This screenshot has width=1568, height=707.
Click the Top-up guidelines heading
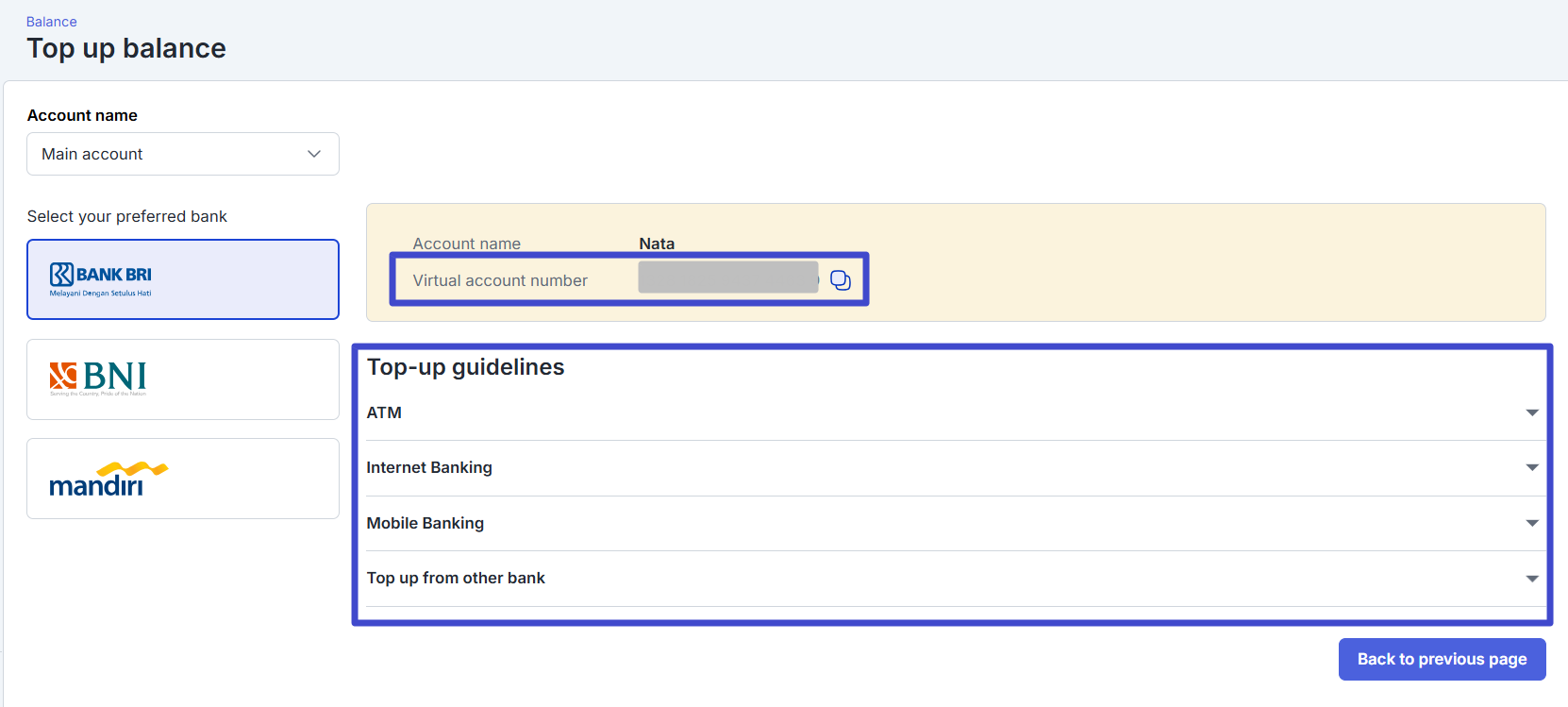pyautogui.click(x=465, y=367)
